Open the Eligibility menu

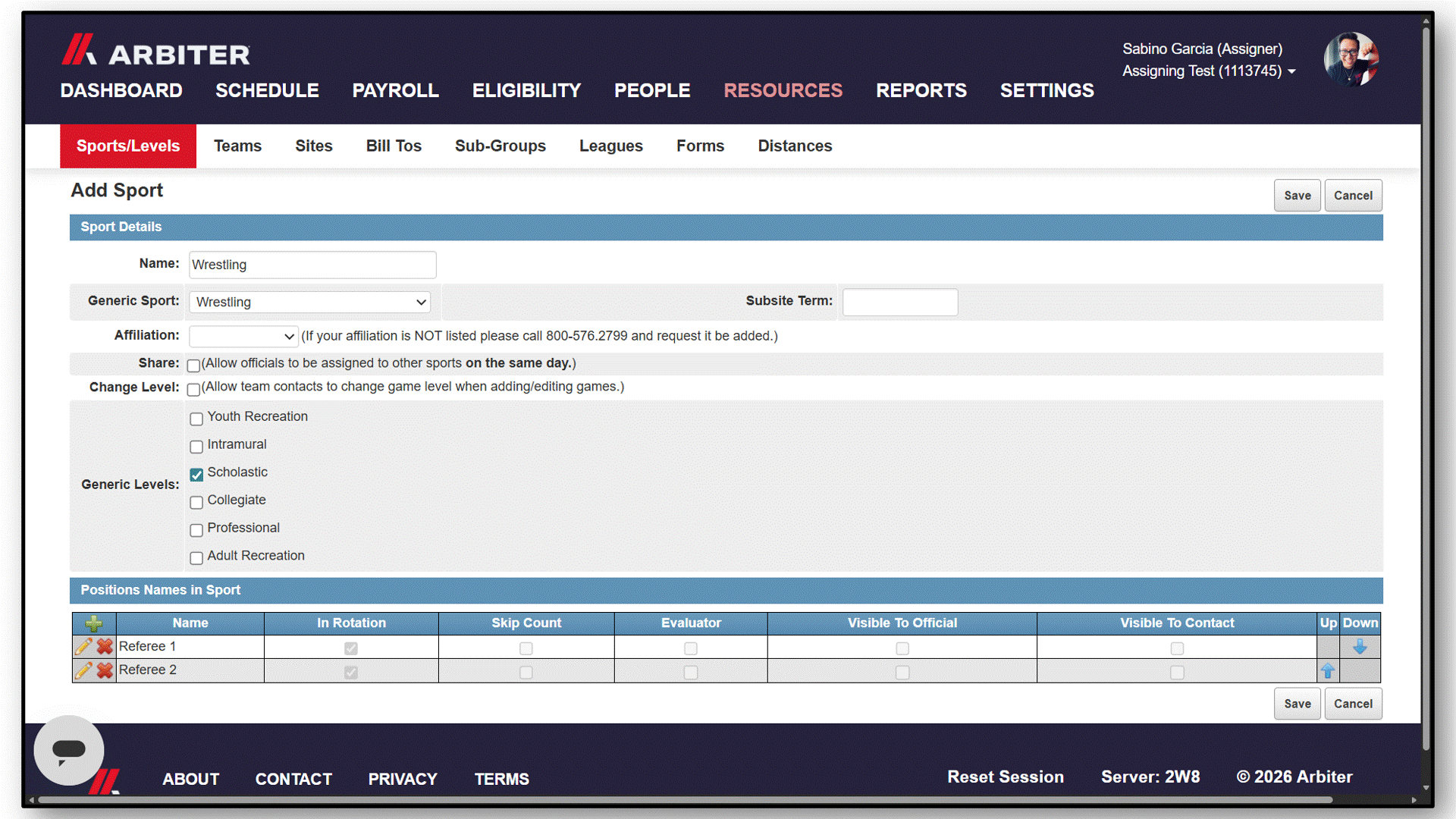click(526, 90)
